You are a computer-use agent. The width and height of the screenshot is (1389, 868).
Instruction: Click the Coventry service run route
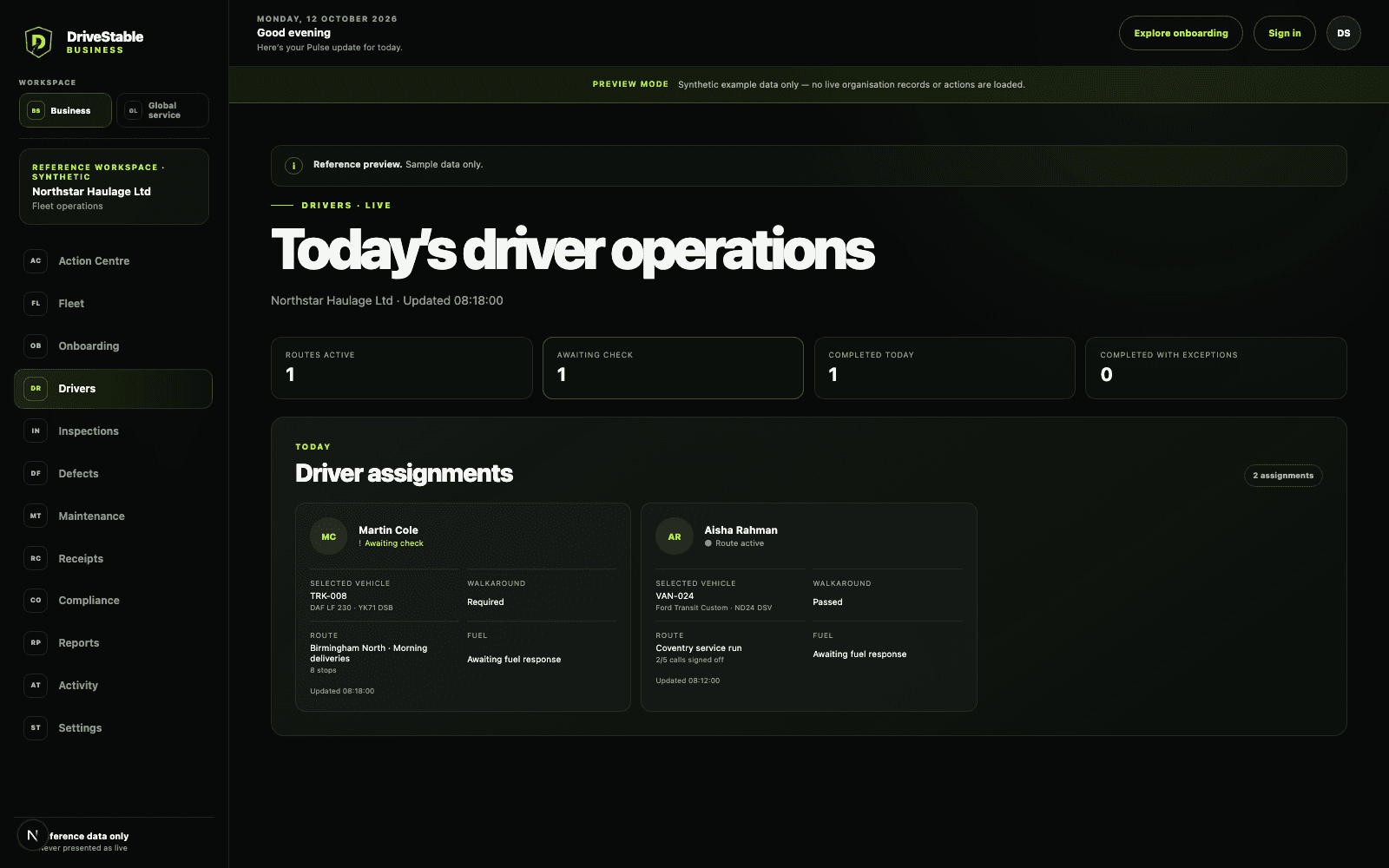click(x=699, y=648)
